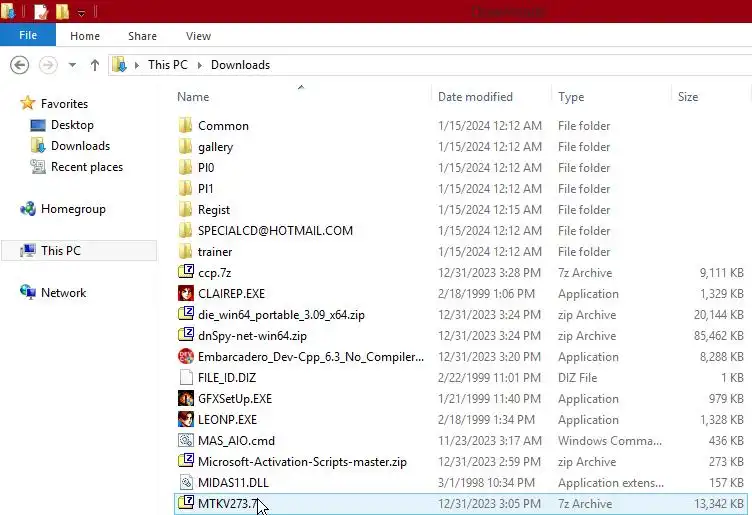This screenshot has width=752, height=515.
Task: Click the CLAIREP.EXE application icon
Action: click(186, 293)
